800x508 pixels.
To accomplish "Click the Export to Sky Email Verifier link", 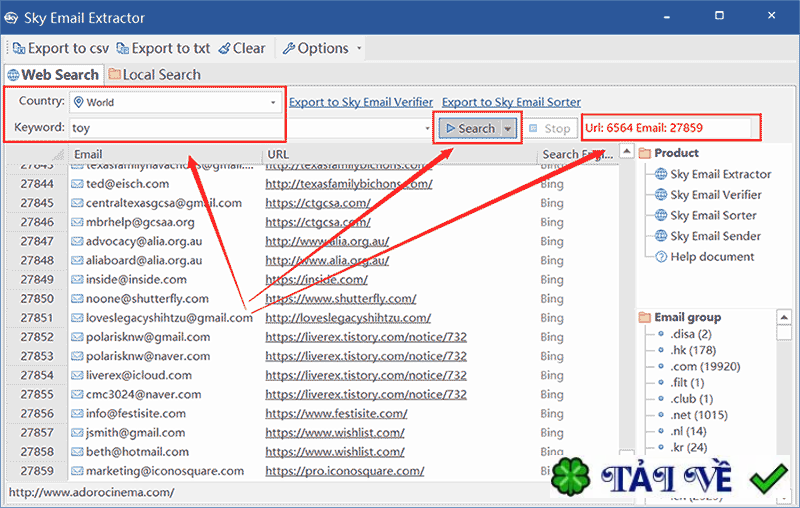I will (361, 102).
